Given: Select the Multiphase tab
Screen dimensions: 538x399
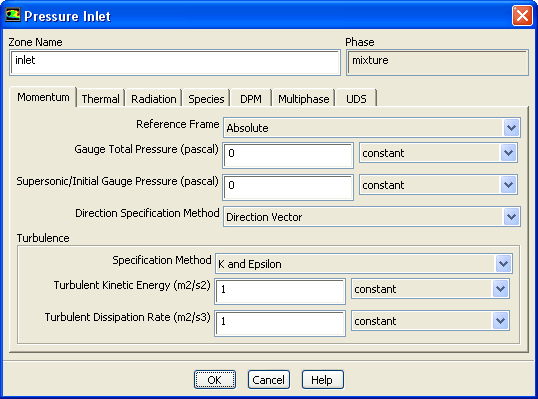Looking at the screenshot, I should (303, 99).
